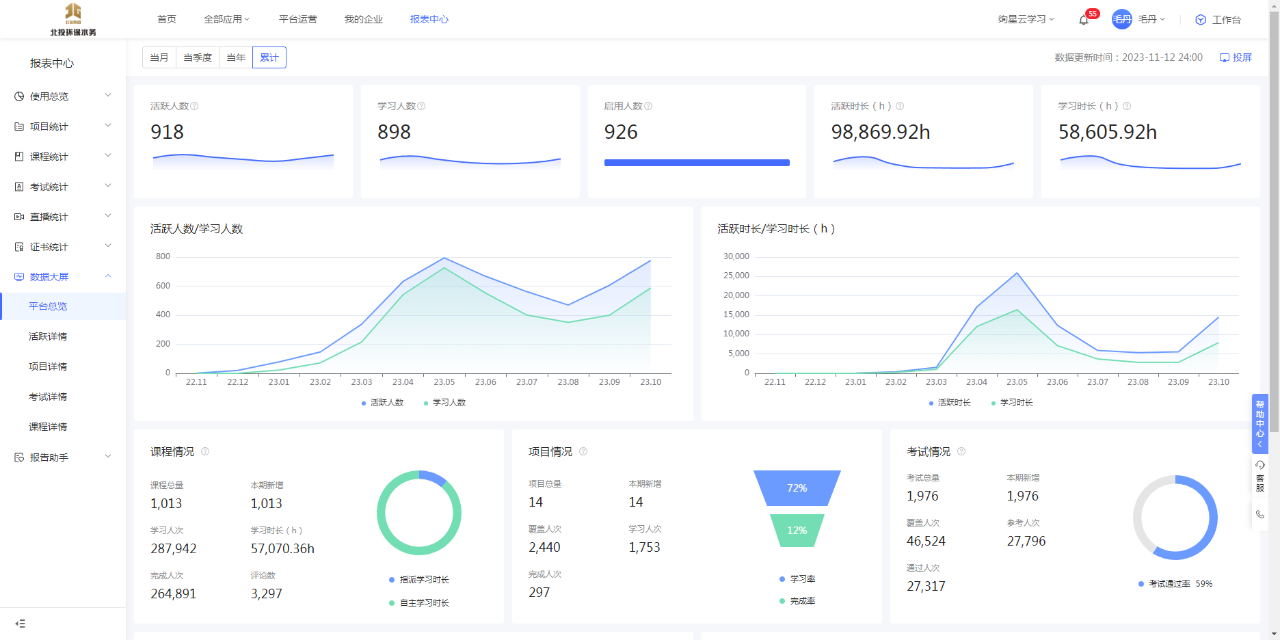The width and height of the screenshot is (1280, 640).
Task: Click the 投屏 screen cast button
Action: tap(1236, 58)
